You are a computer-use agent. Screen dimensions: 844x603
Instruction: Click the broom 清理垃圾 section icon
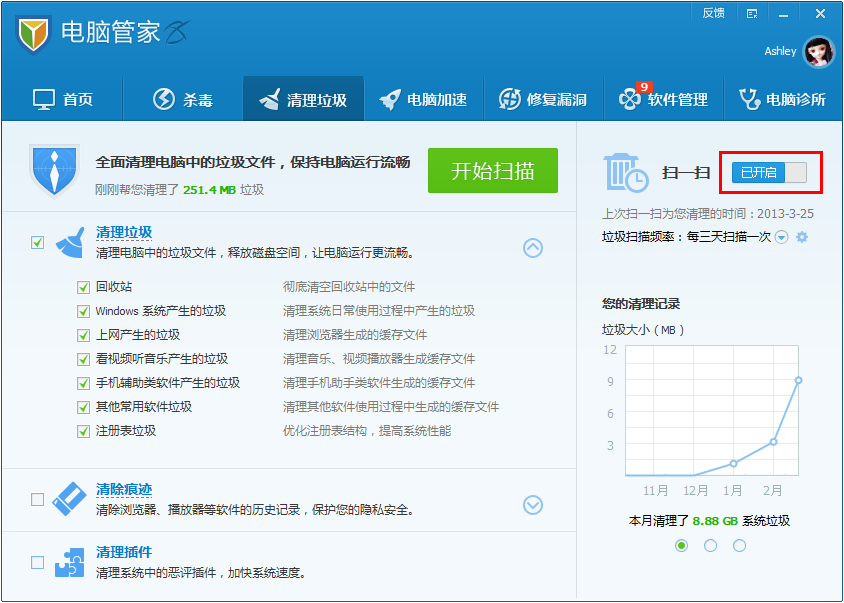(70, 242)
